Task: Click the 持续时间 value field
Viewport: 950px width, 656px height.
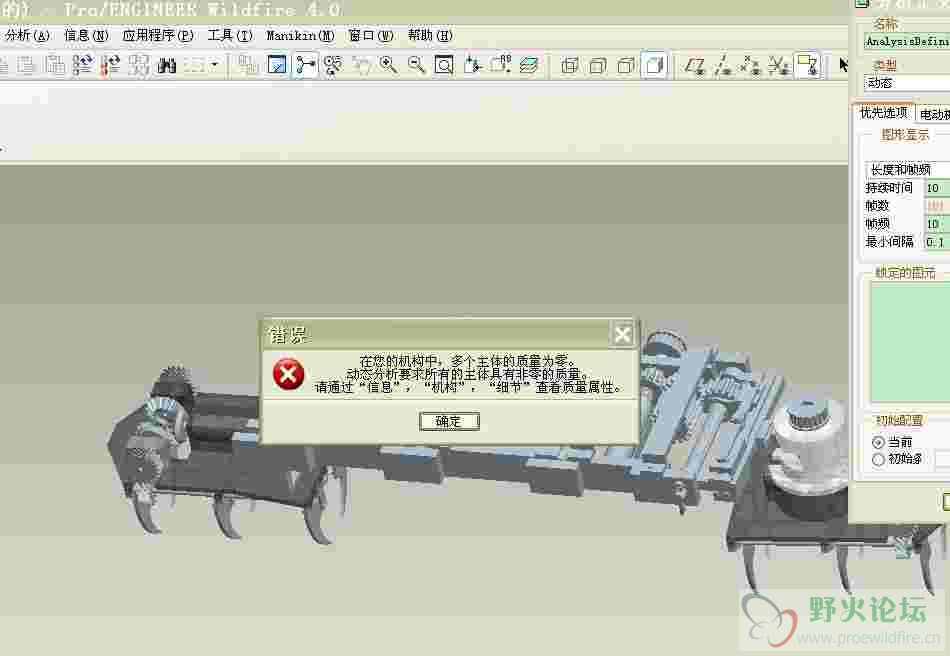Action: (x=937, y=188)
